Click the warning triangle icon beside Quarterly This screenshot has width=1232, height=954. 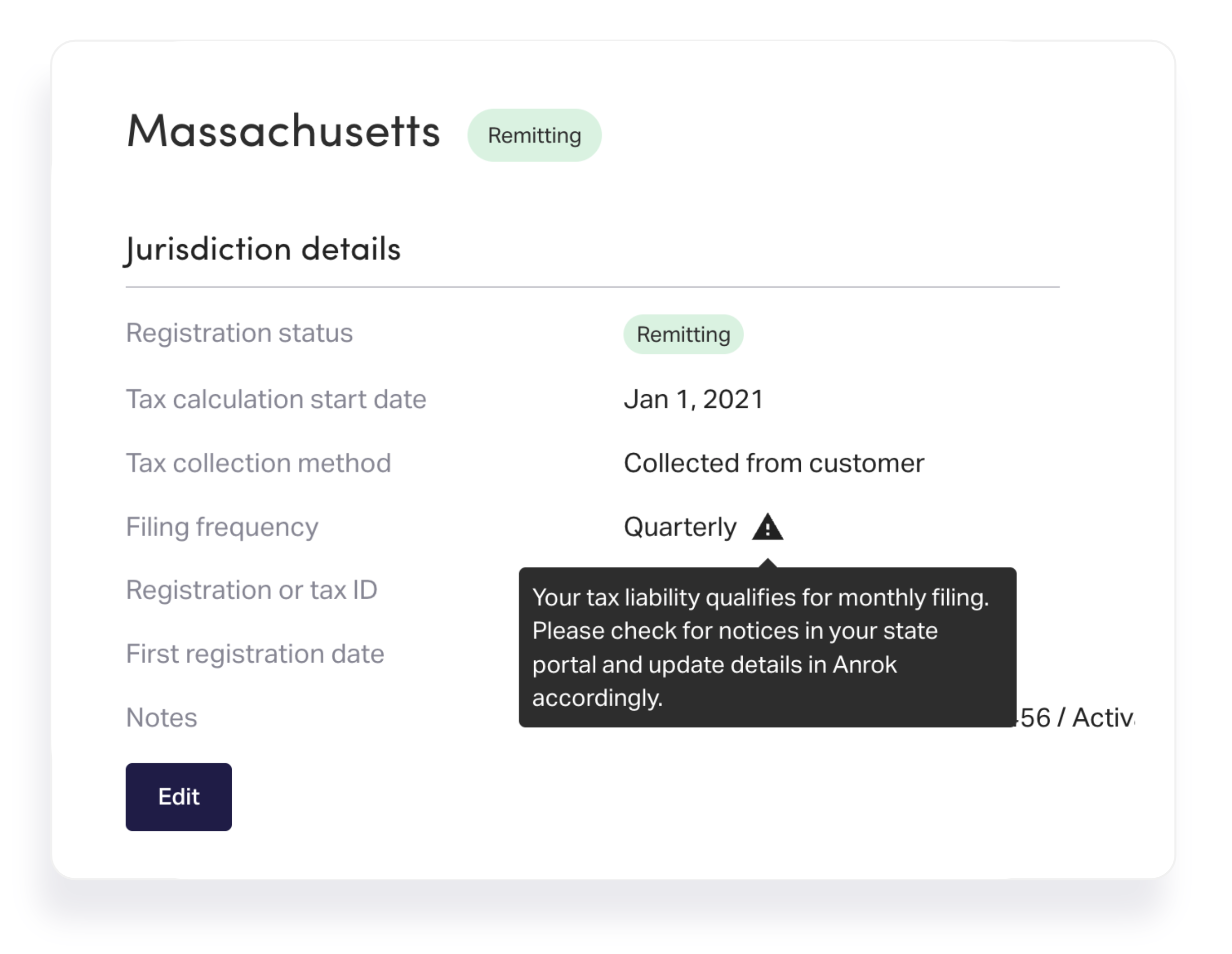point(767,526)
